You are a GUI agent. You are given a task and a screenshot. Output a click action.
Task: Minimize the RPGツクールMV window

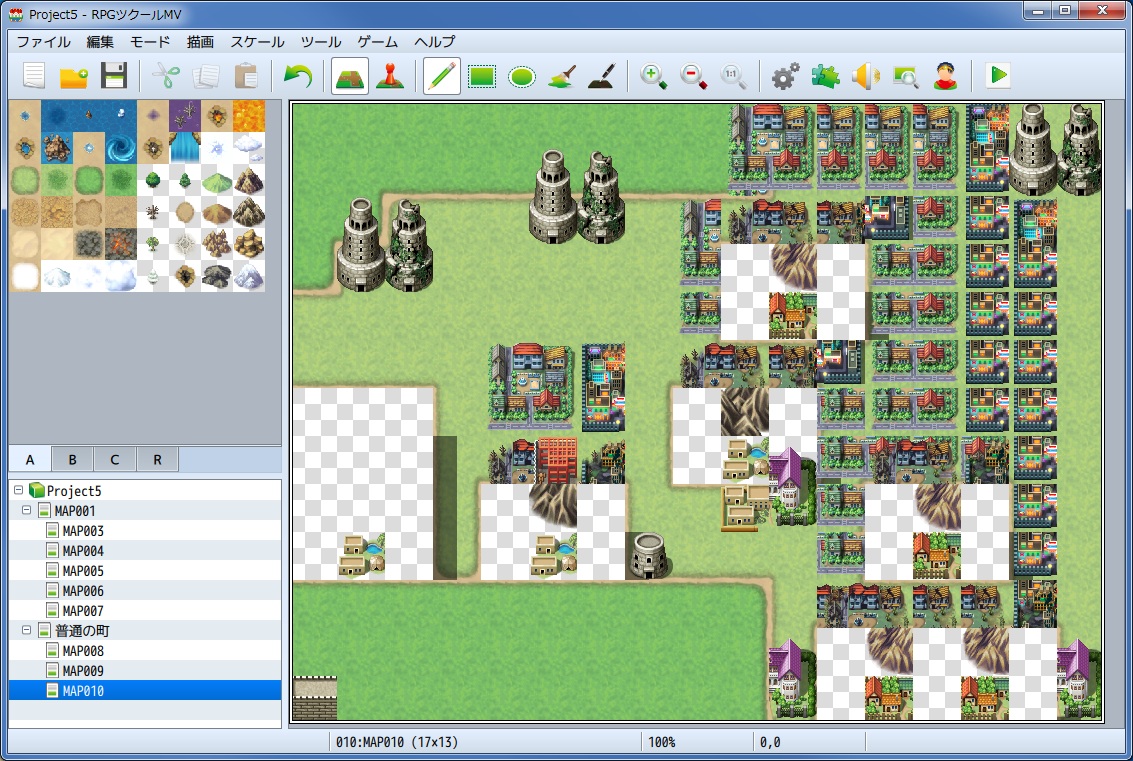1038,11
